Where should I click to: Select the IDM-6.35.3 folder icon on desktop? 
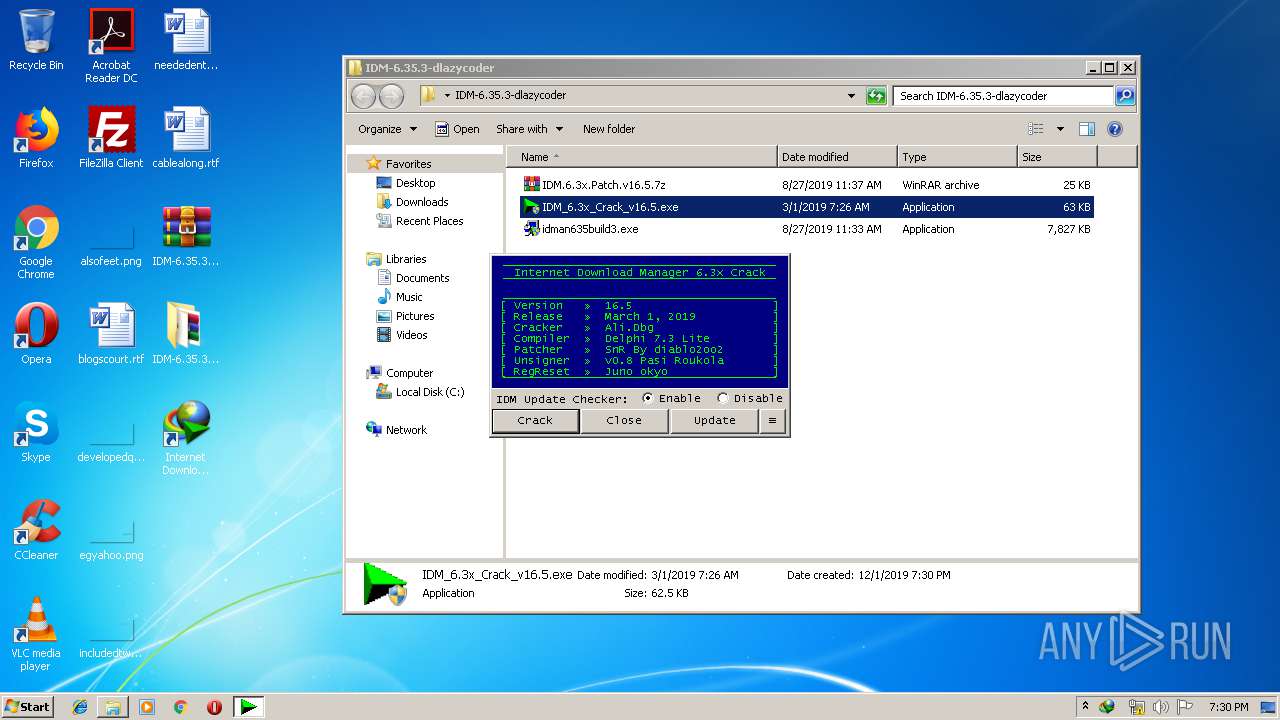(x=186, y=334)
